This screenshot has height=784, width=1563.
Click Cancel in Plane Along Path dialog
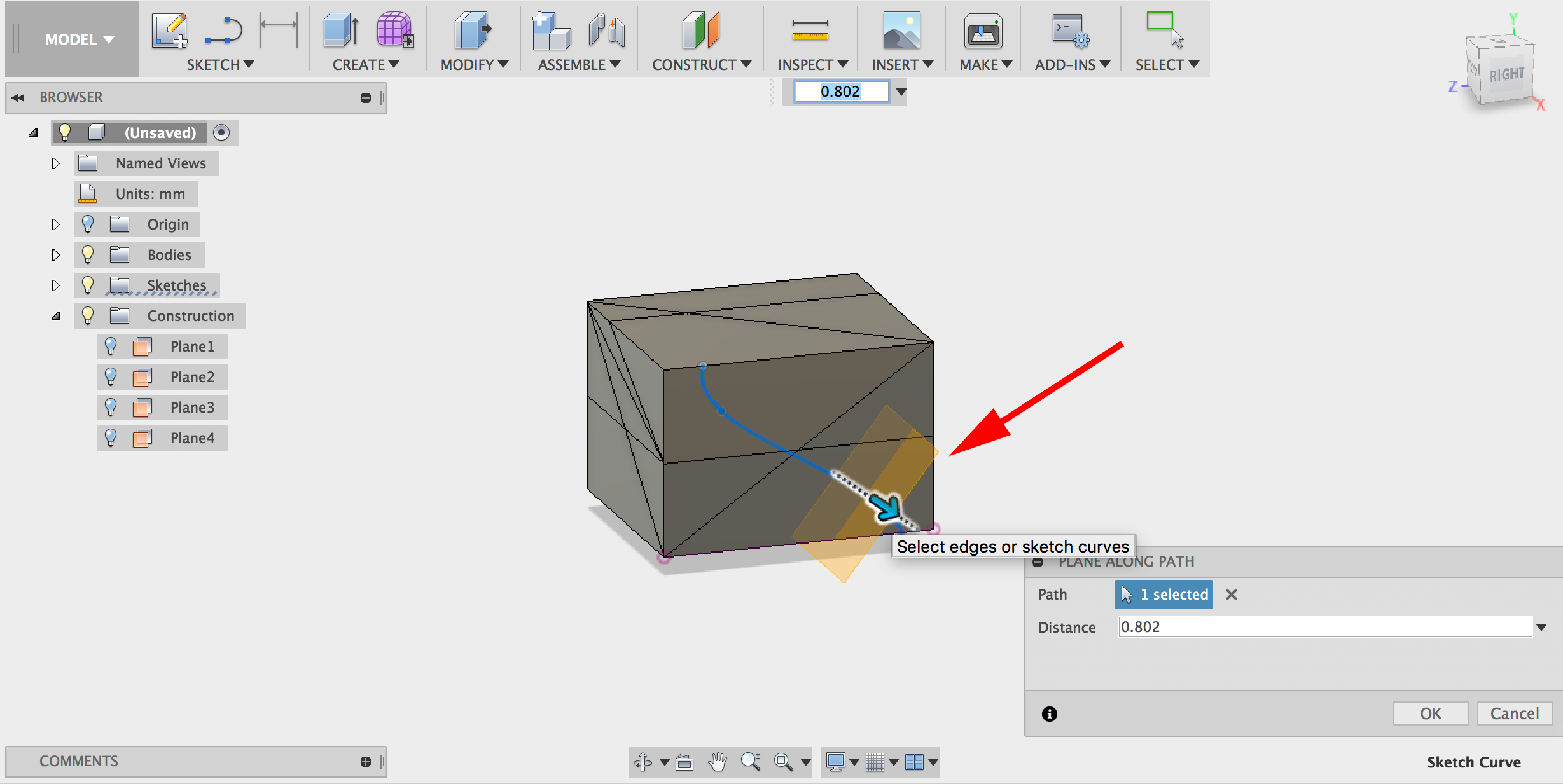pyautogui.click(x=1515, y=713)
